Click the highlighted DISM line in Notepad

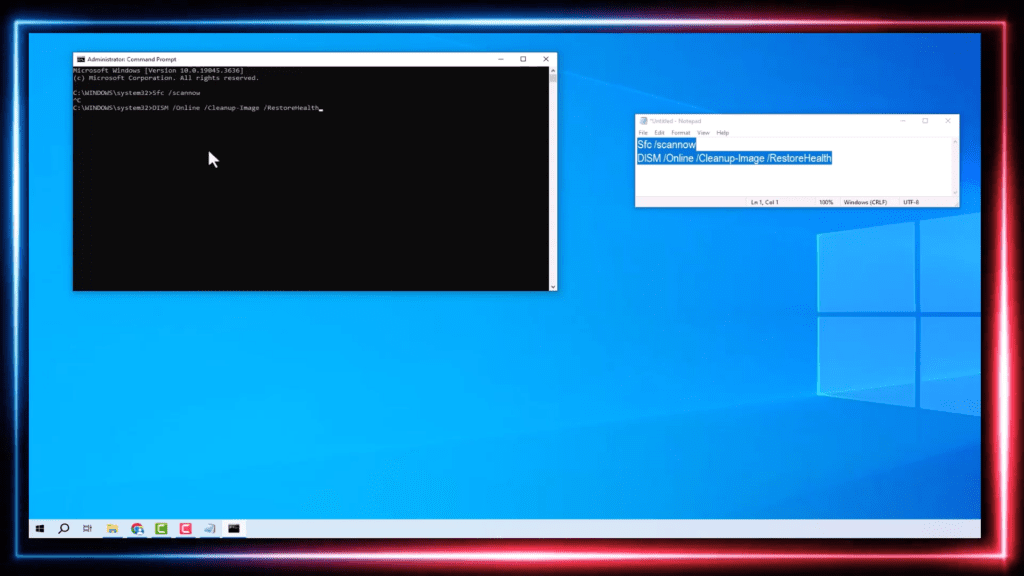pos(734,158)
